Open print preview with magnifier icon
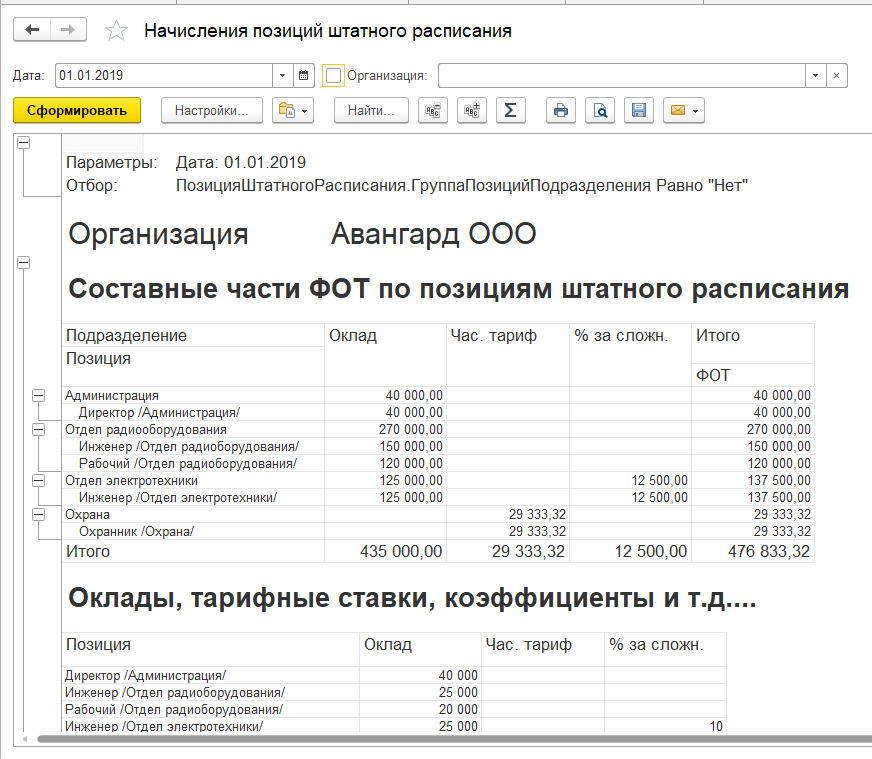Image resolution: width=872 pixels, height=759 pixels. [600, 110]
